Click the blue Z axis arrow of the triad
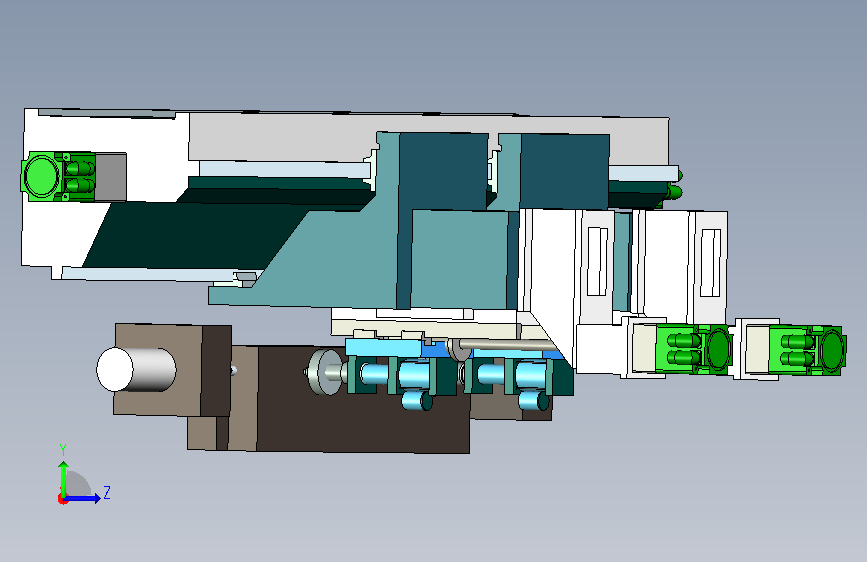This screenshot has height=562, width=867. (82, 498)
